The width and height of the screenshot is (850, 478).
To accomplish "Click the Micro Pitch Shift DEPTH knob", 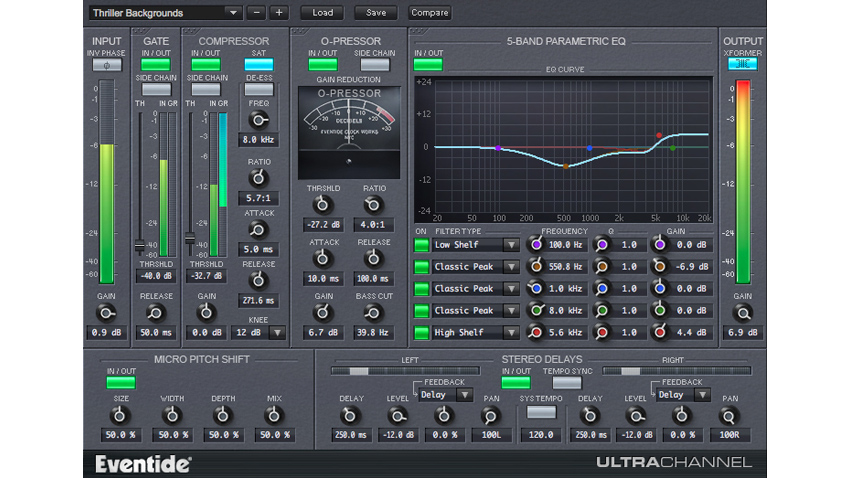I will click(x=223, y=416).
